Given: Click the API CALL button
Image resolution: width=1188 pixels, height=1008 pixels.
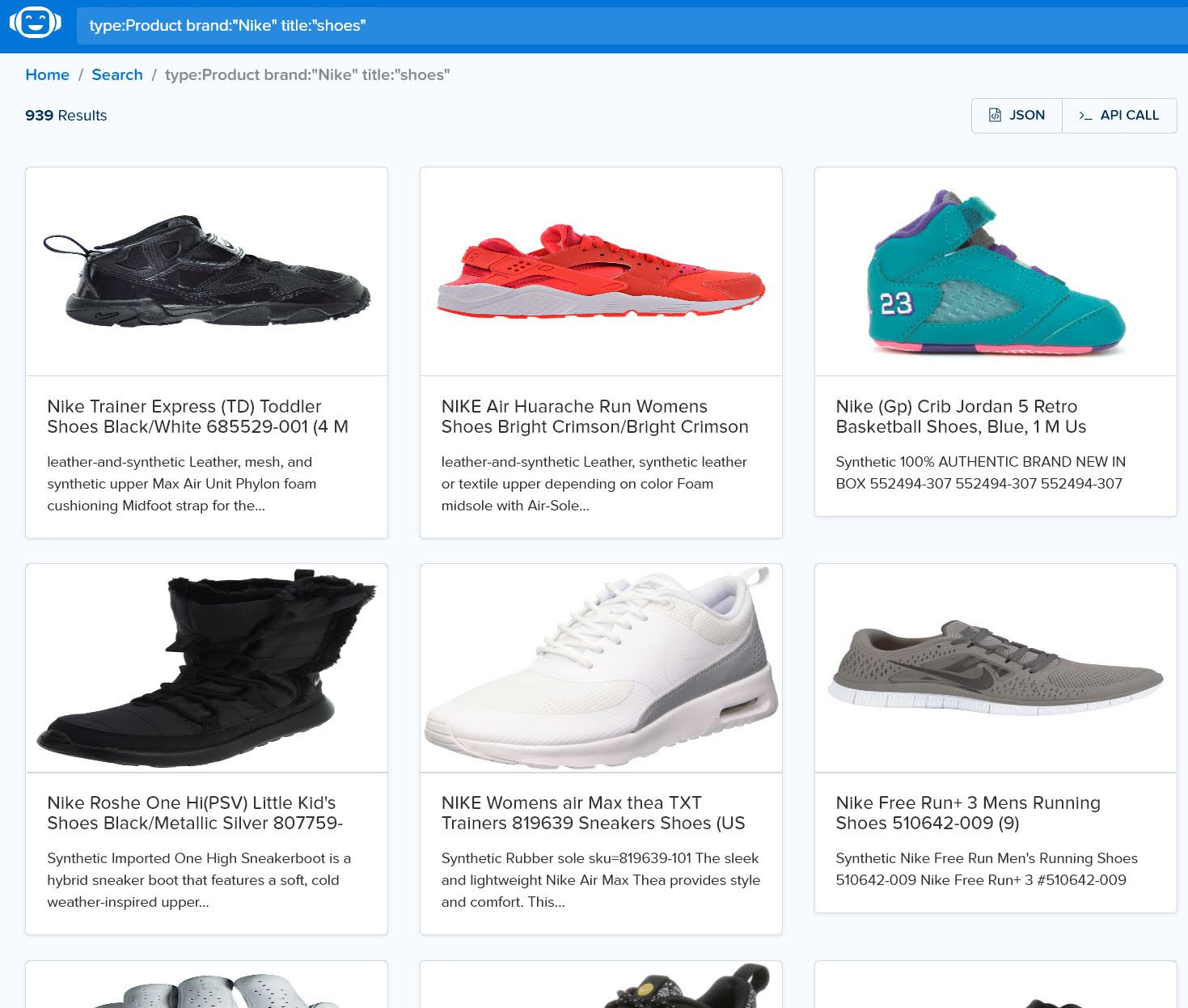Looking at the screenshot, I should [1119, 116].
